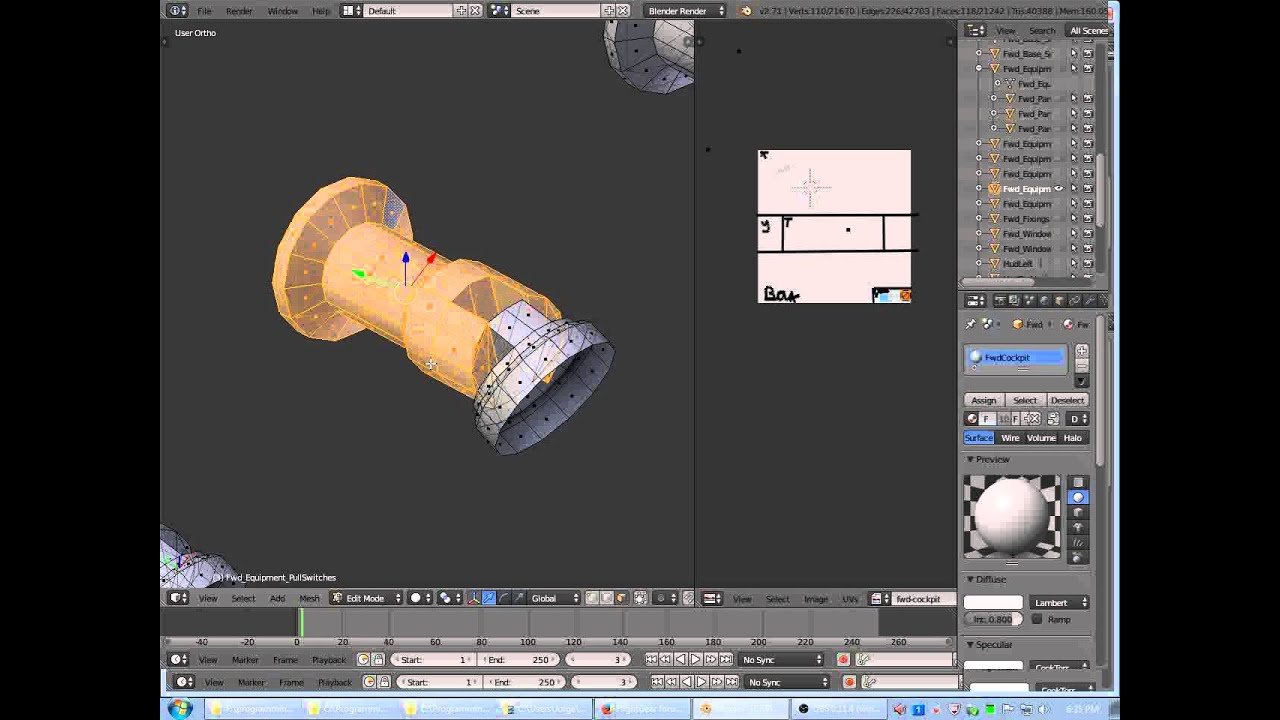Viewport: 1280px width, 720px height.
Task: Select the FwdCockpit material slot
Action: click(1016, 358)
